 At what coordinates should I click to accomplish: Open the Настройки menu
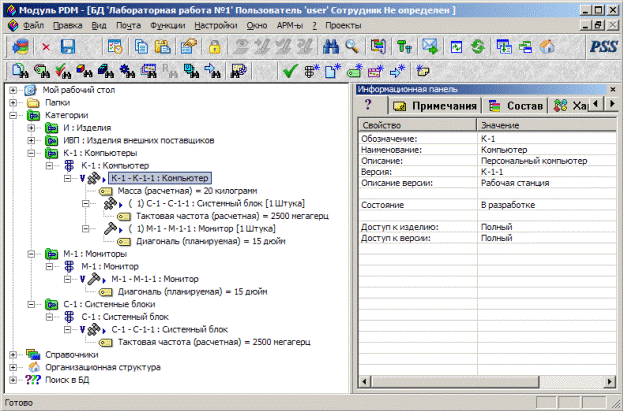point(216,25)
